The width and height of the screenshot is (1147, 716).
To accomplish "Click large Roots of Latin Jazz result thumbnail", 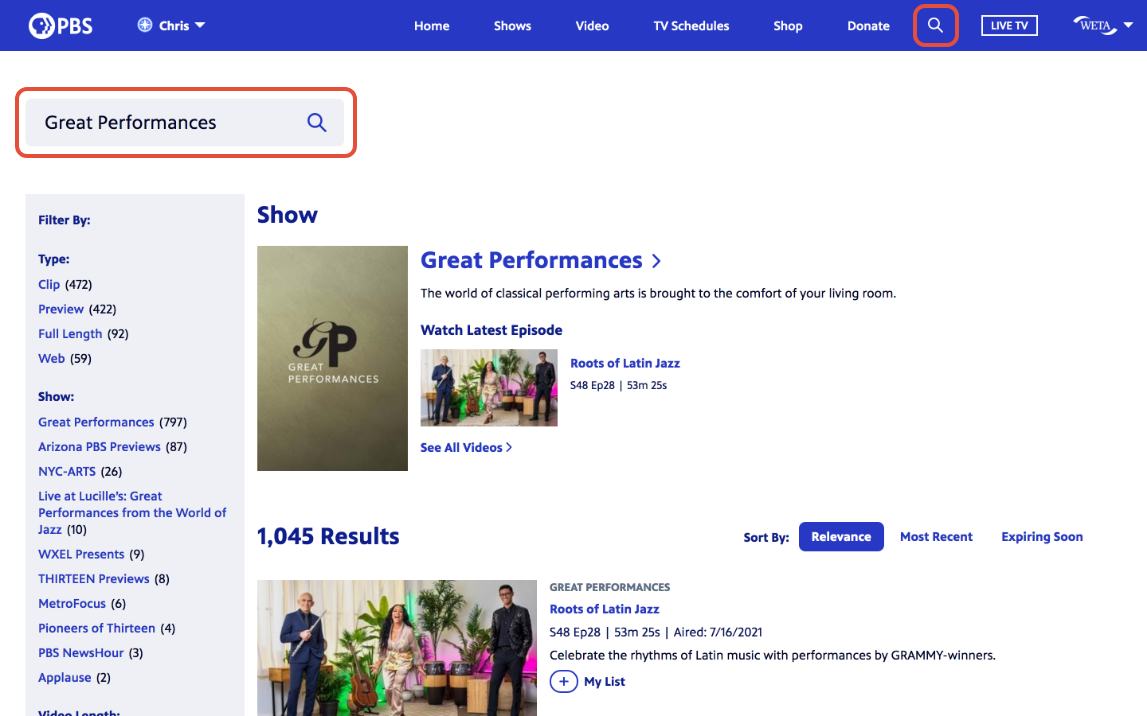I will [396, 648].
